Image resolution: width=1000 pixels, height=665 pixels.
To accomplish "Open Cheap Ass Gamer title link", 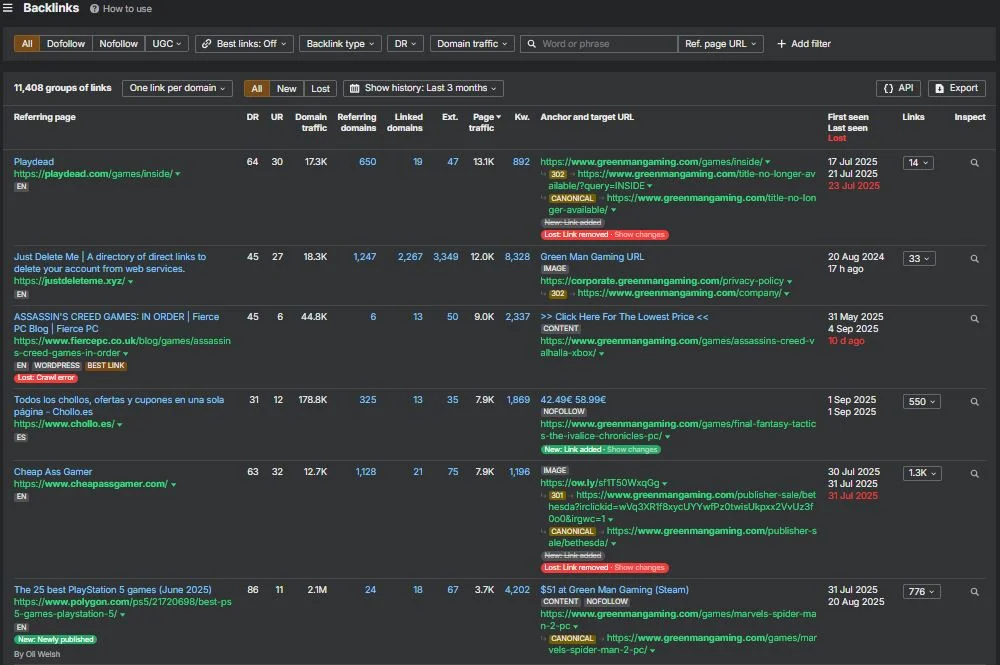I will (53, 472).
